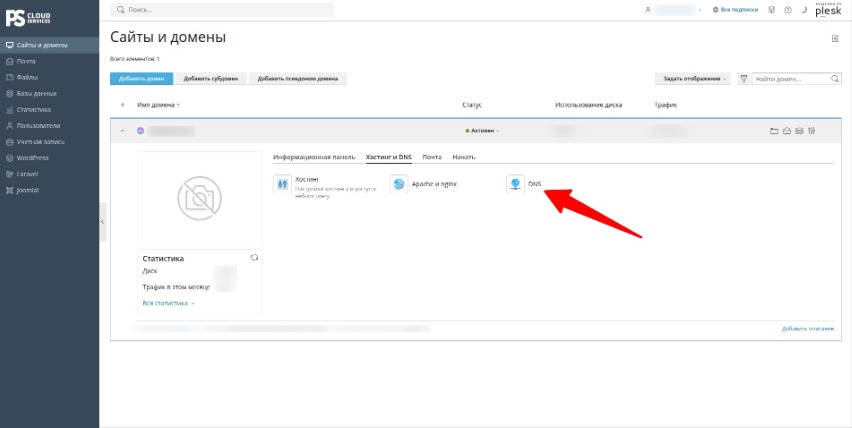The width and height of the screenshot is (852, 428).
Task: Collapse the expanded domain row chevron
Action: coord(122,131)
